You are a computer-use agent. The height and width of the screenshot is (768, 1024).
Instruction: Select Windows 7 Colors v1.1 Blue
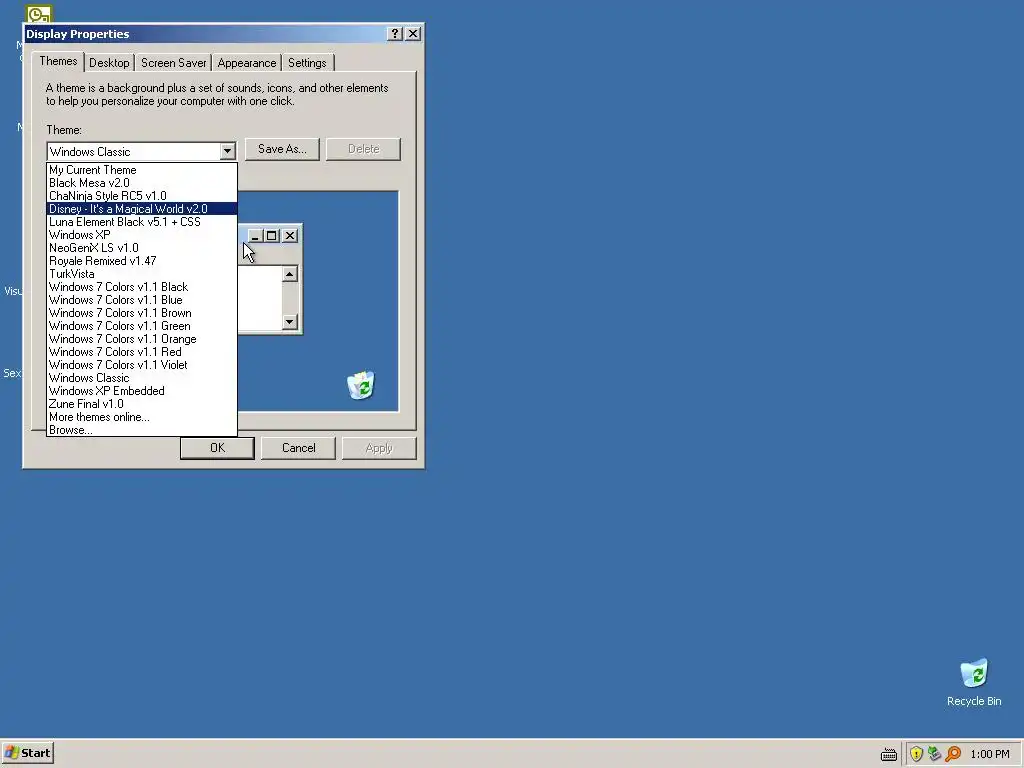pyautogui.click(x=142, y=300)
